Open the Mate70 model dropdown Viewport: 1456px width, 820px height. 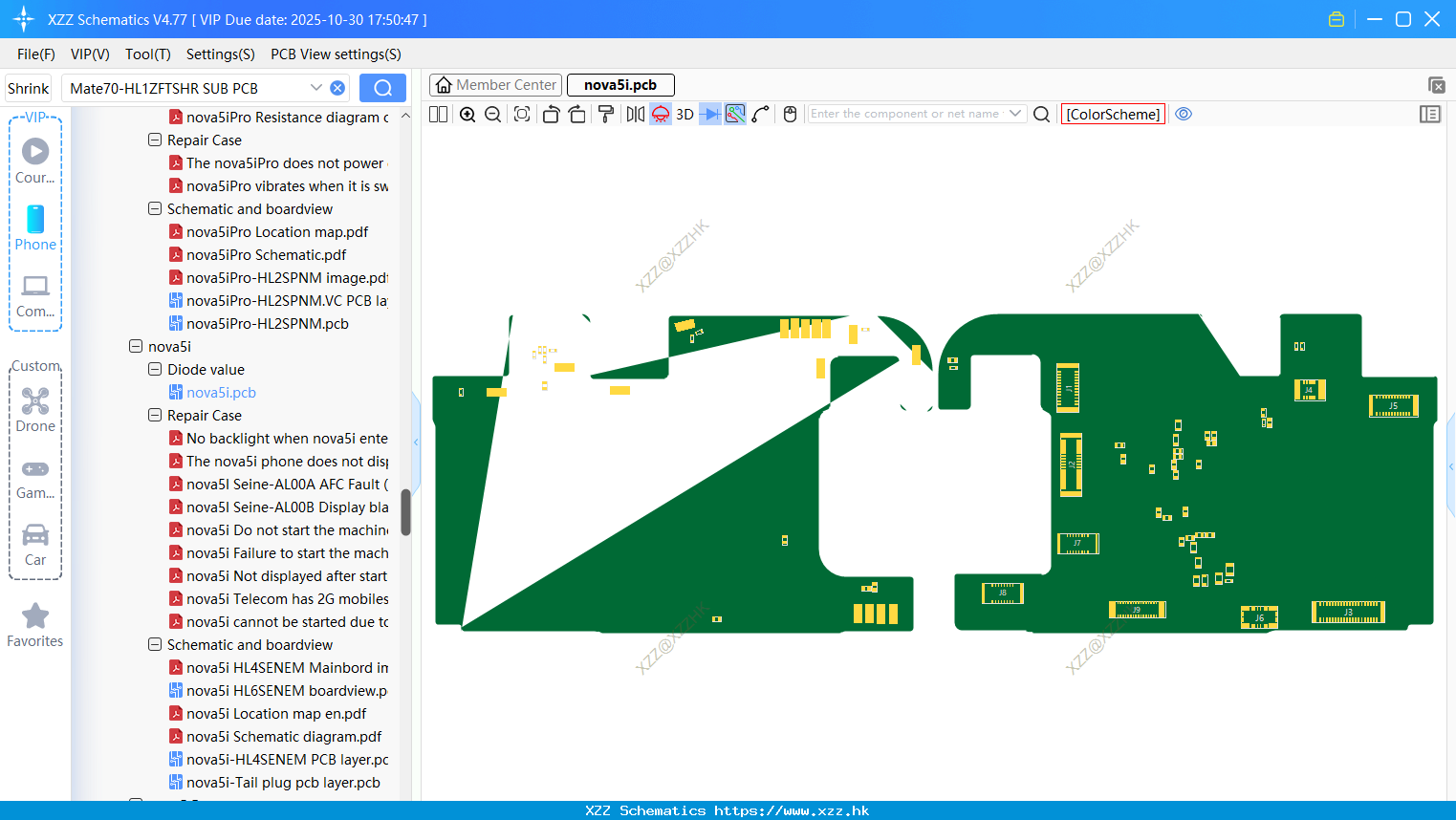coord(316,88)
